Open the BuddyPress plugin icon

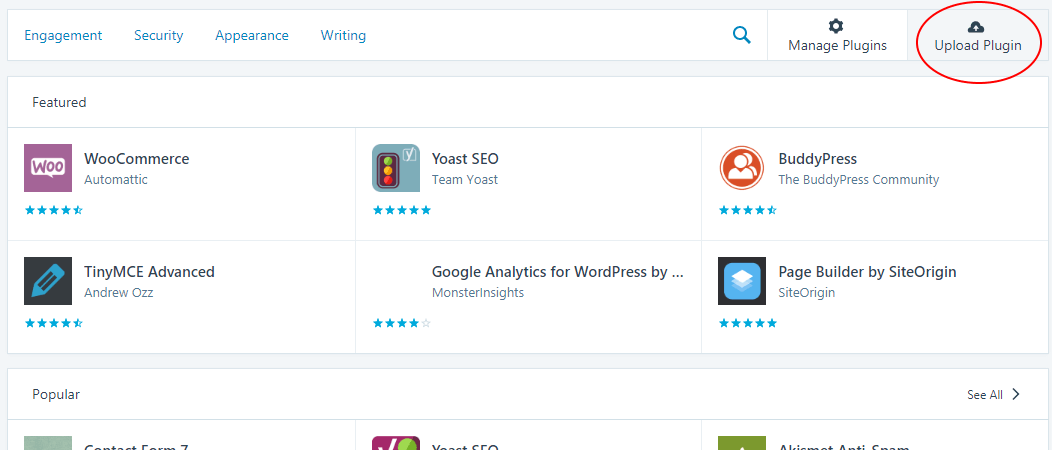pyautogui.click(x=742, y=168)
